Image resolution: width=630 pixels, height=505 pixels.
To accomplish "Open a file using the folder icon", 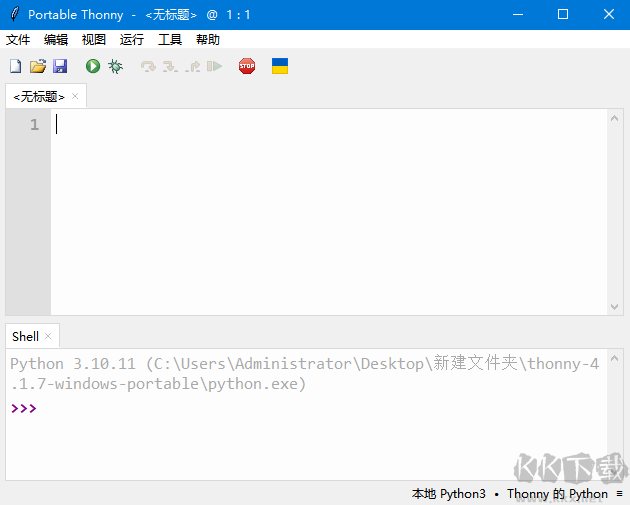I will (x=38, y=66).
